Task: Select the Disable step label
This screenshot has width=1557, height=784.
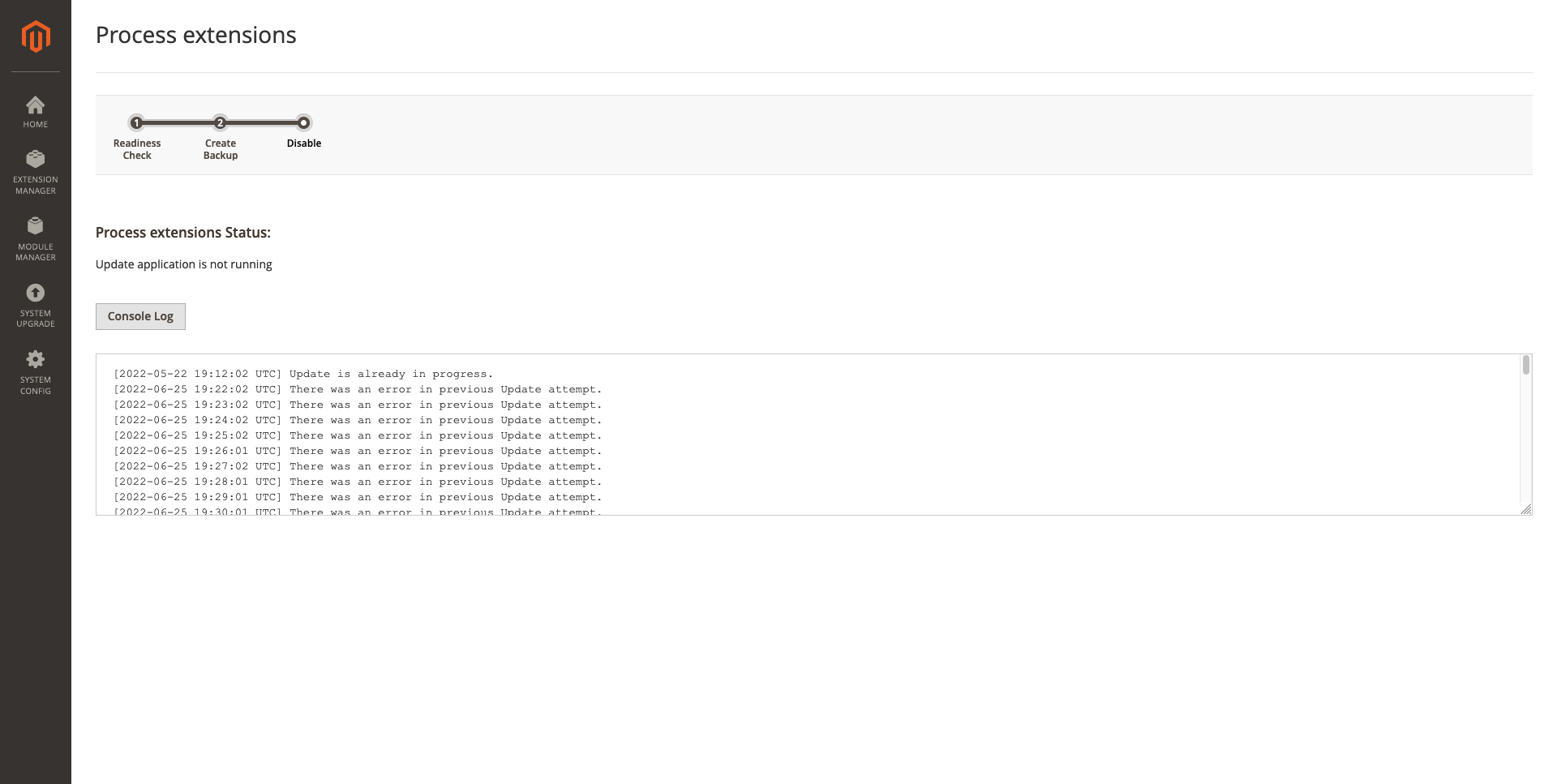Action: coord(303,144)
